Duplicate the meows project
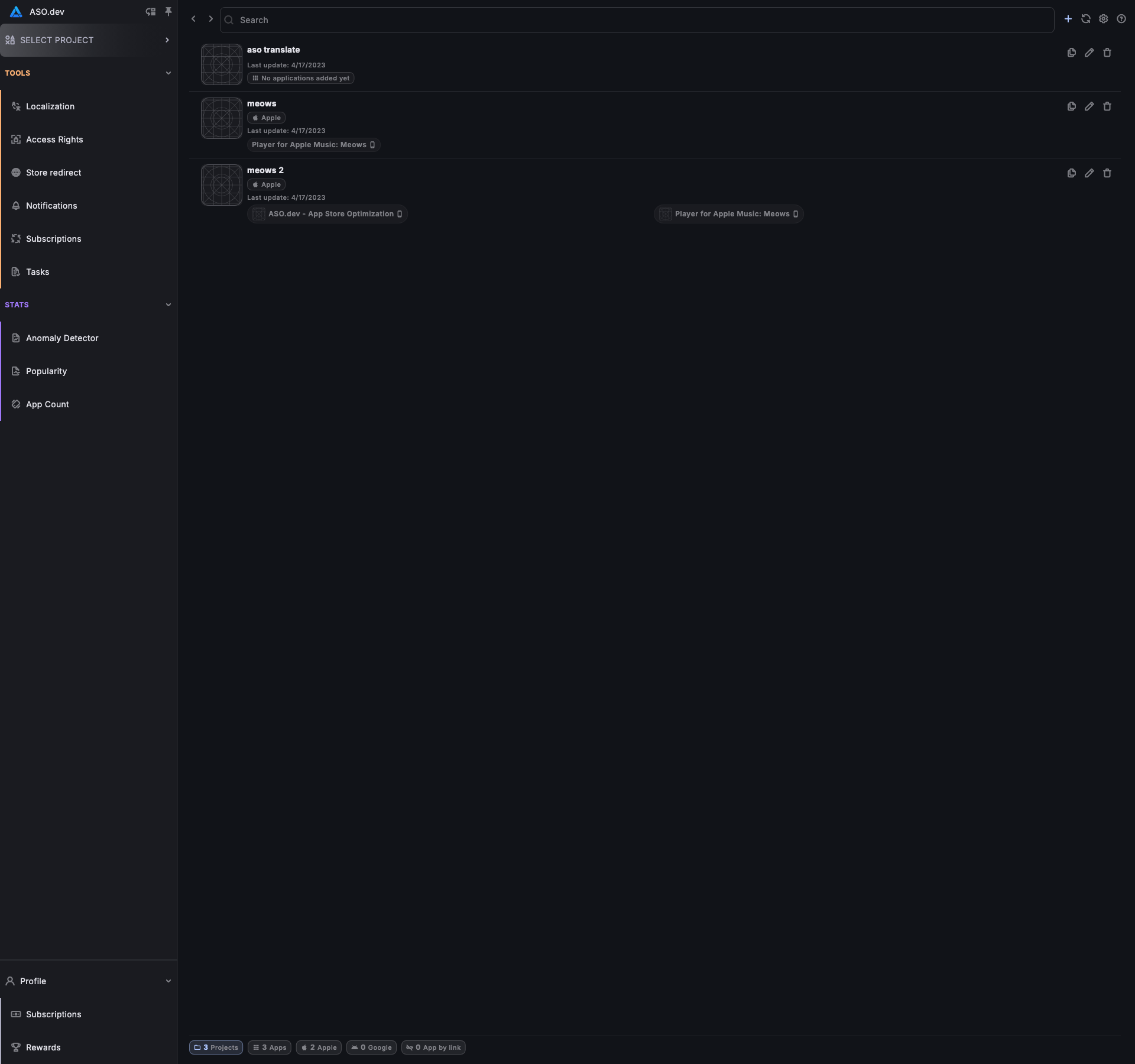 (1072, 106)
